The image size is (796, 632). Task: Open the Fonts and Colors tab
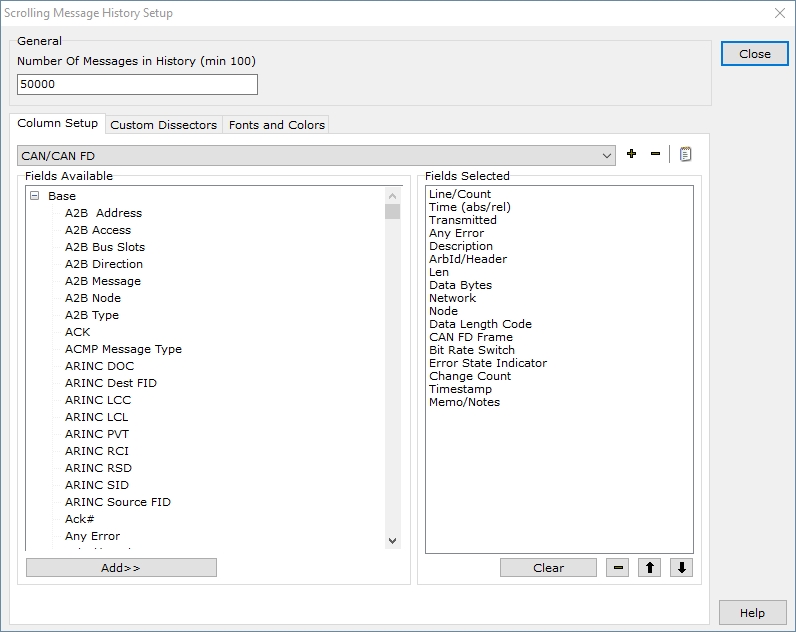pos(276,125)
